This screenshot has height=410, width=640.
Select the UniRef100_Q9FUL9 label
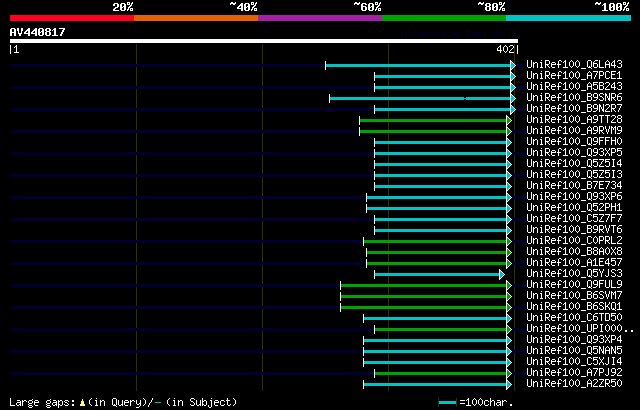(x=574, y=285)
